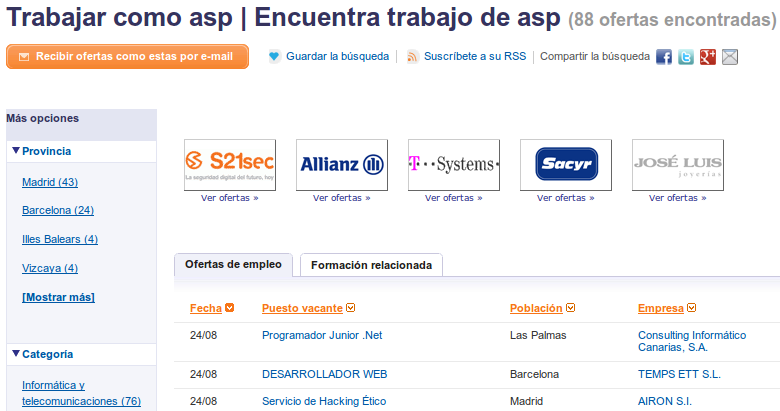Sort listings by Población column
Viewport: 780px width, 411px height.
[x=542, y=308]
